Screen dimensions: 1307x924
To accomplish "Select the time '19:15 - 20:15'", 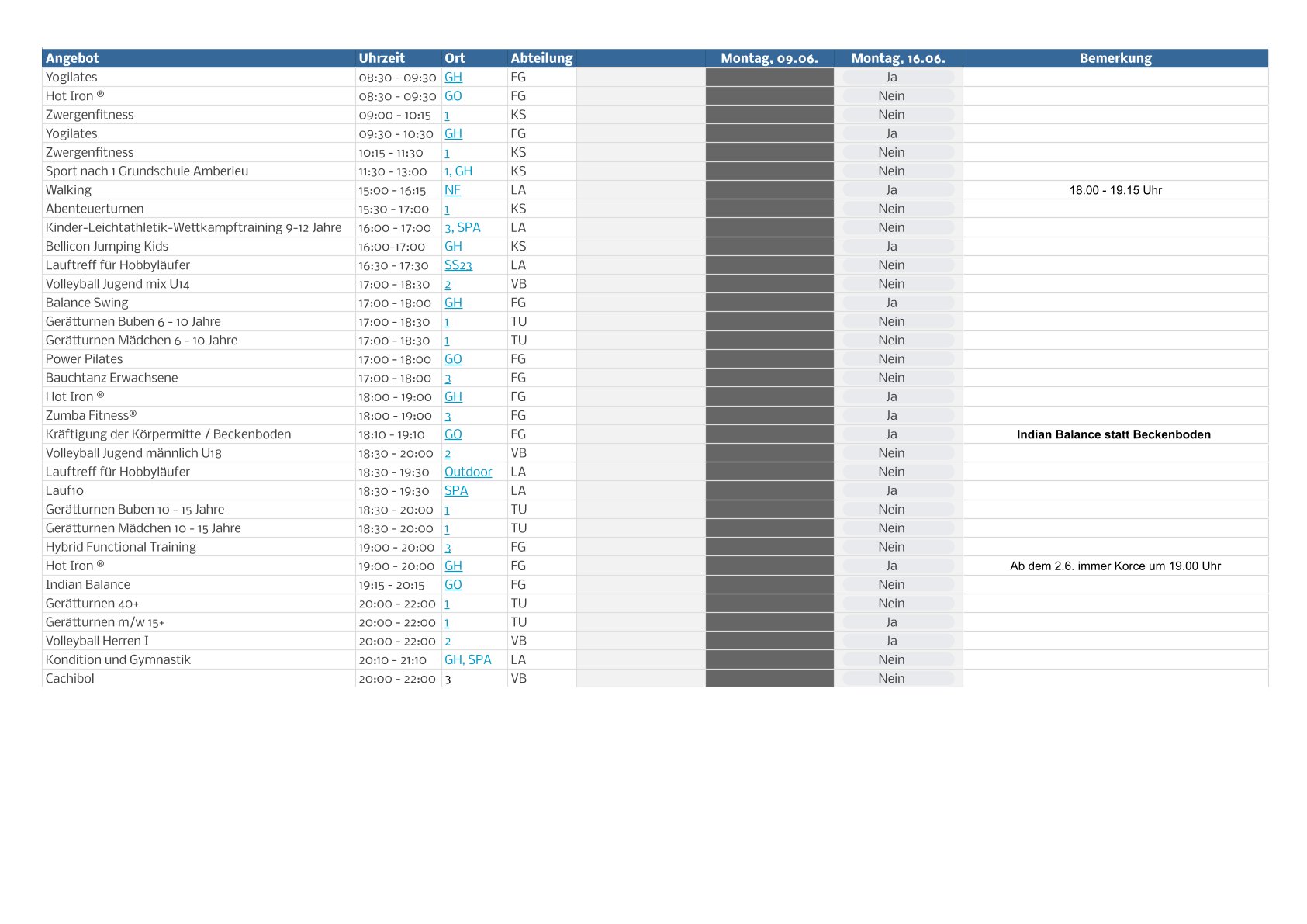I will 392,585.
